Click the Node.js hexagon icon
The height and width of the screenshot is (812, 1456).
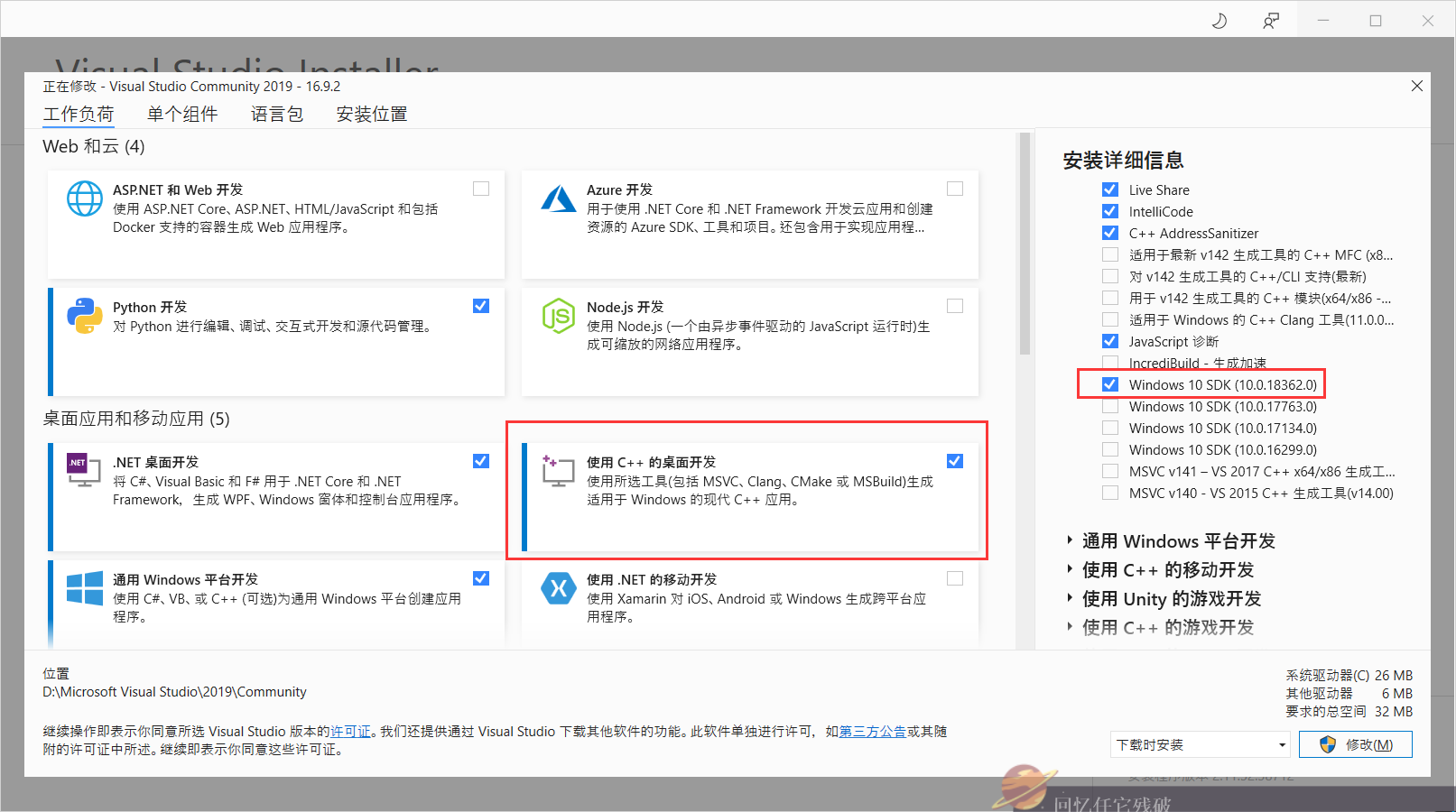[559, 316]
